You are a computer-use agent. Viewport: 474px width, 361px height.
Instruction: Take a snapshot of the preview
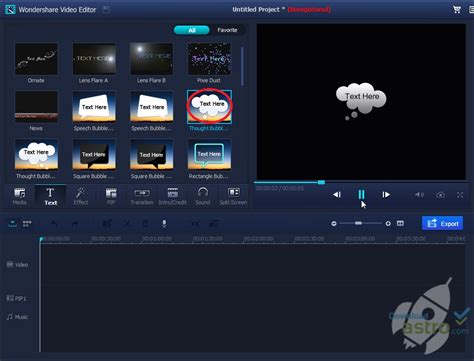[440, 195]
